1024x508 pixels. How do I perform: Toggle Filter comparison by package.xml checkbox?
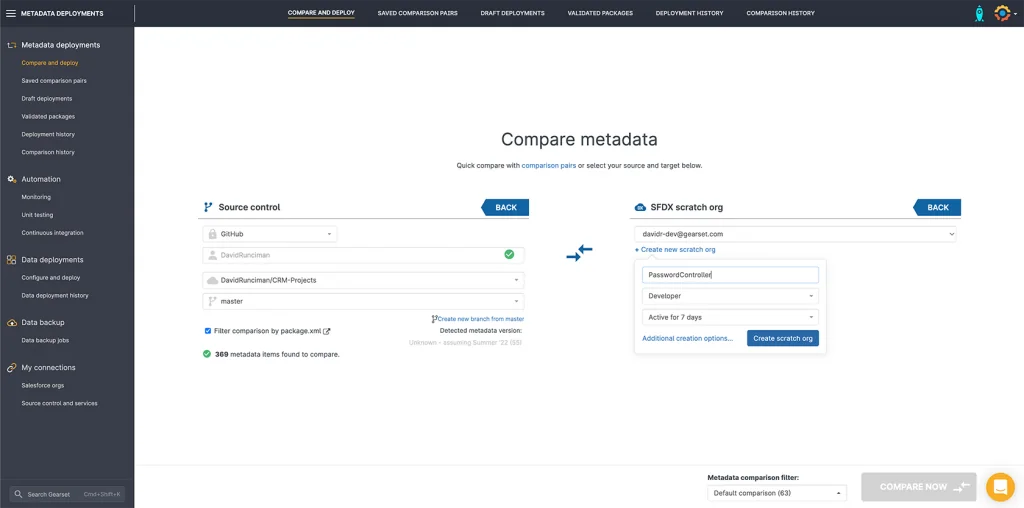click(x=208, y=331)
